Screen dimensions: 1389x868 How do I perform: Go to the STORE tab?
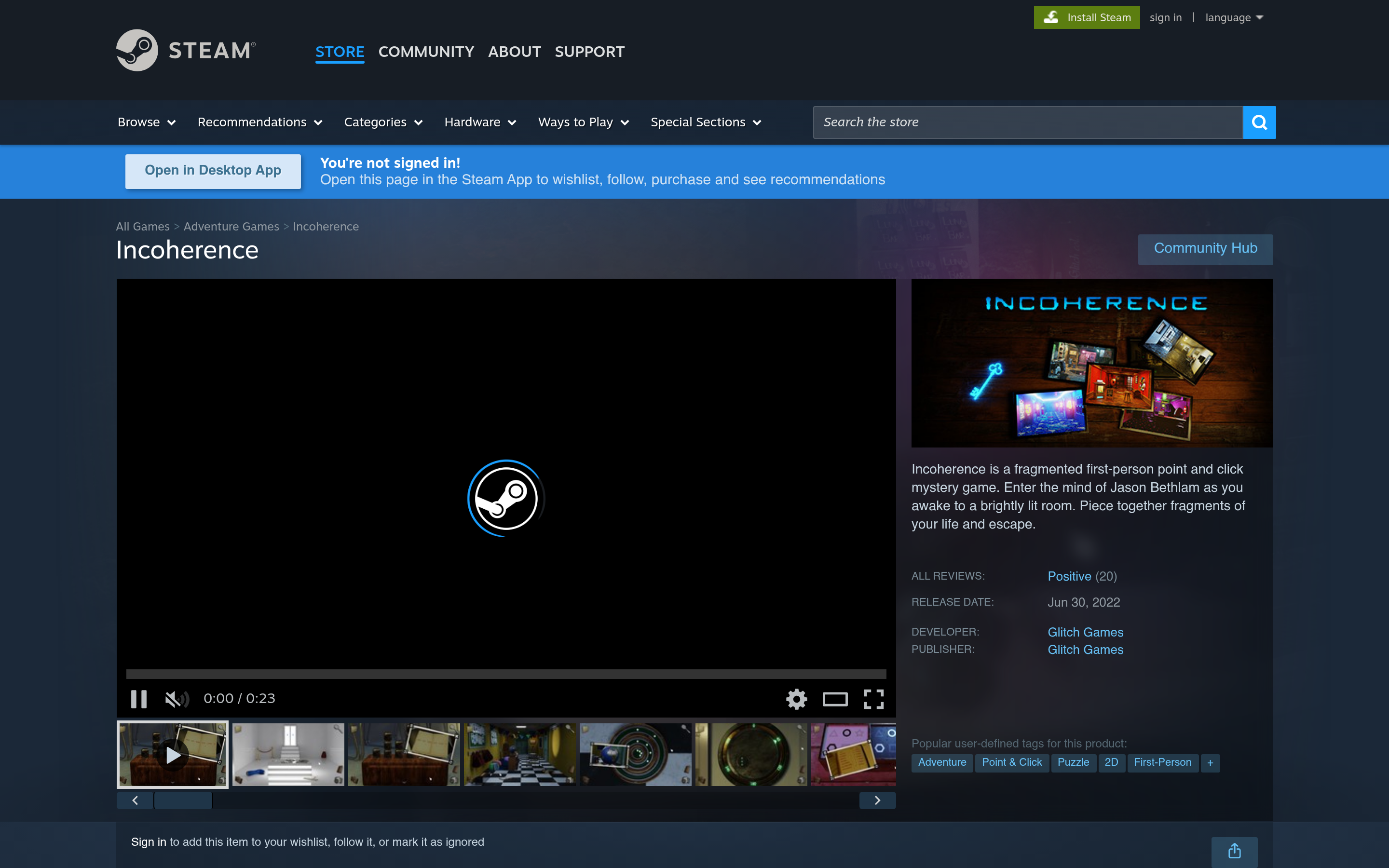[340, 52]
